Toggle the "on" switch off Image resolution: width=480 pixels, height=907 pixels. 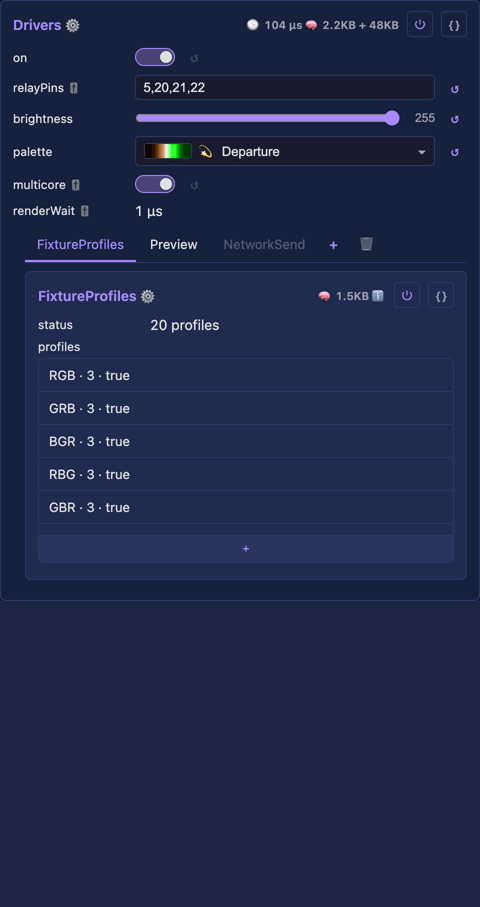[155, 57]
